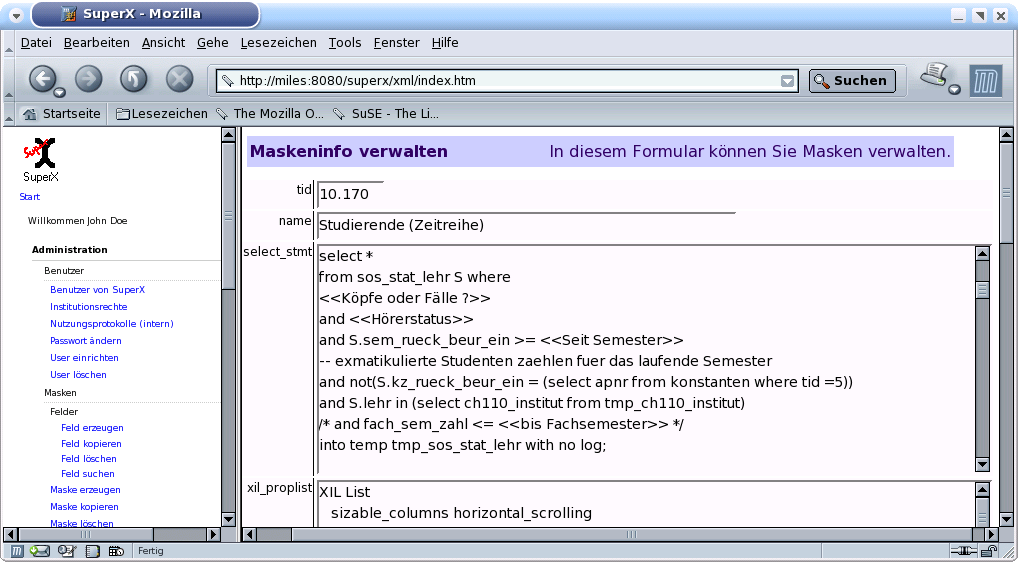Screen dimensions: 1018x562
Task: Click the Forward navigation arrow
Action: 89,80
